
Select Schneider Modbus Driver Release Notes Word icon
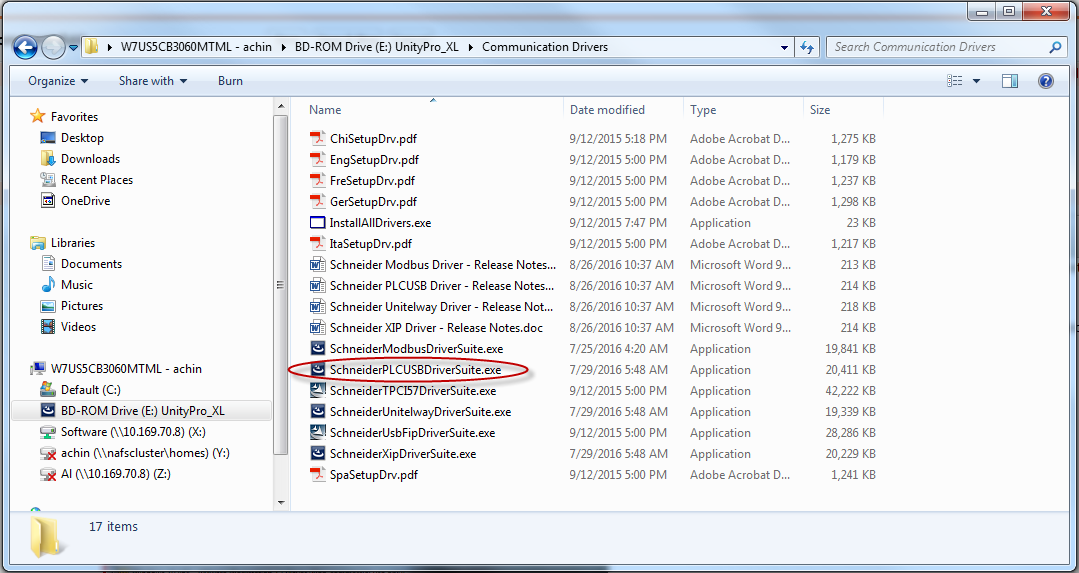pyautogui.click(x=317, y=265)
